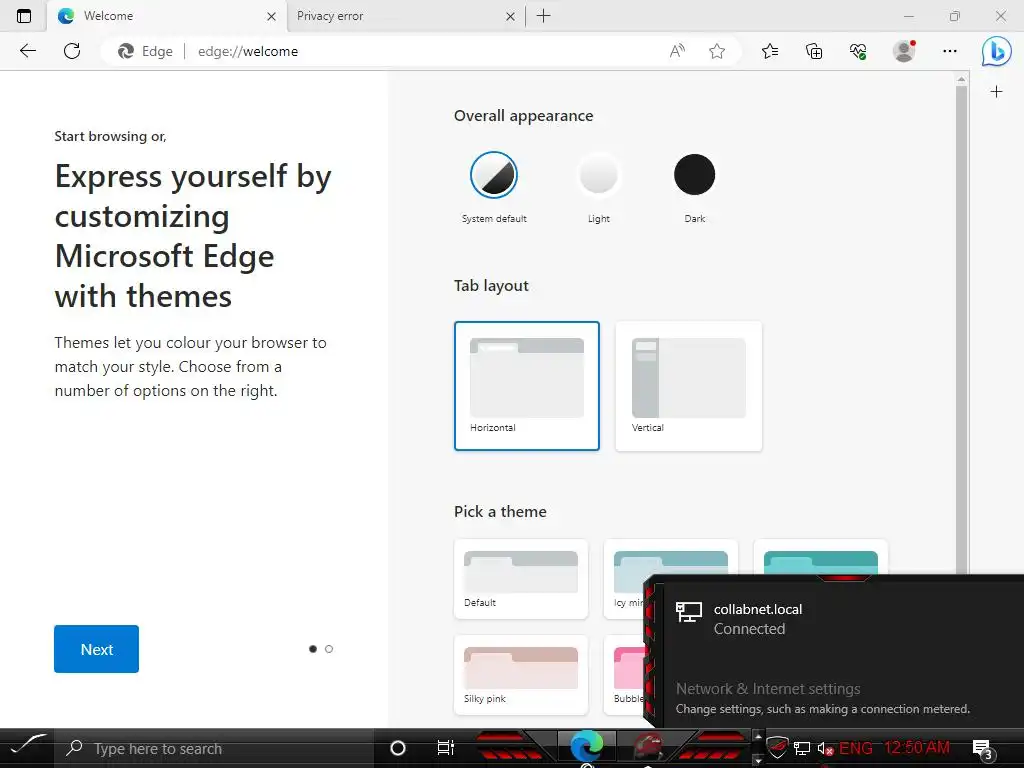Click the taskbar search box
The width and height of the screenshot is (1024, 768).
pos(216,748)
